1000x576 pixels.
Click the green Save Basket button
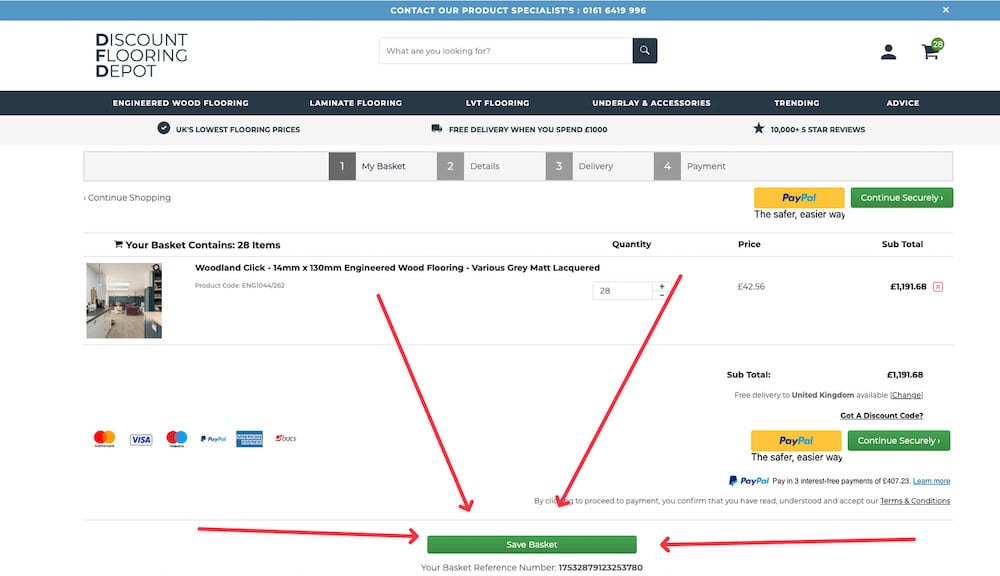532,544
